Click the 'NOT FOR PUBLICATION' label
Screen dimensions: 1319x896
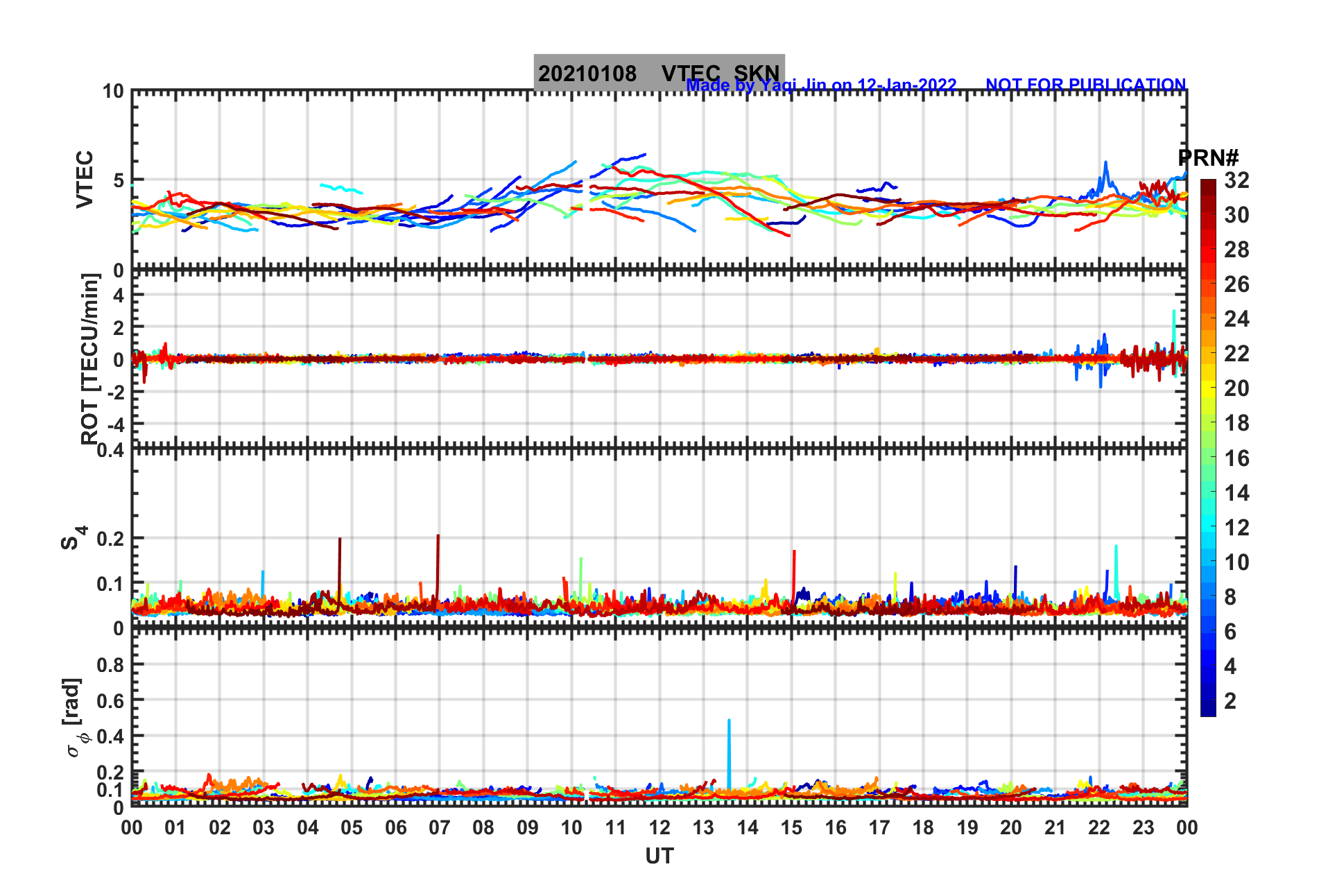coord(1086,85)
